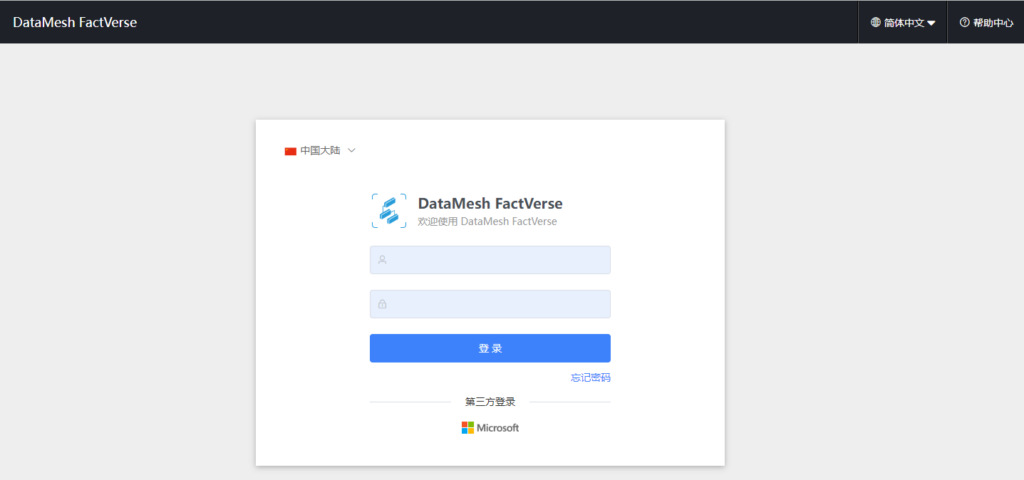Image resolution: width=1024 pixels, height=480 pixels.
Task: Expand the 简体中文 language menu
Action: coord(903,22)
